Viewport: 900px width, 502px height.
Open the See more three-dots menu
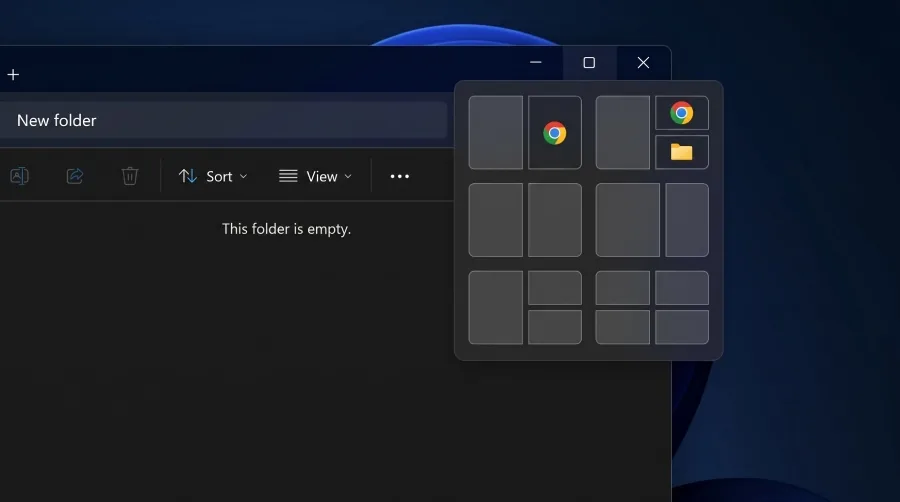[x=399, y=176]
